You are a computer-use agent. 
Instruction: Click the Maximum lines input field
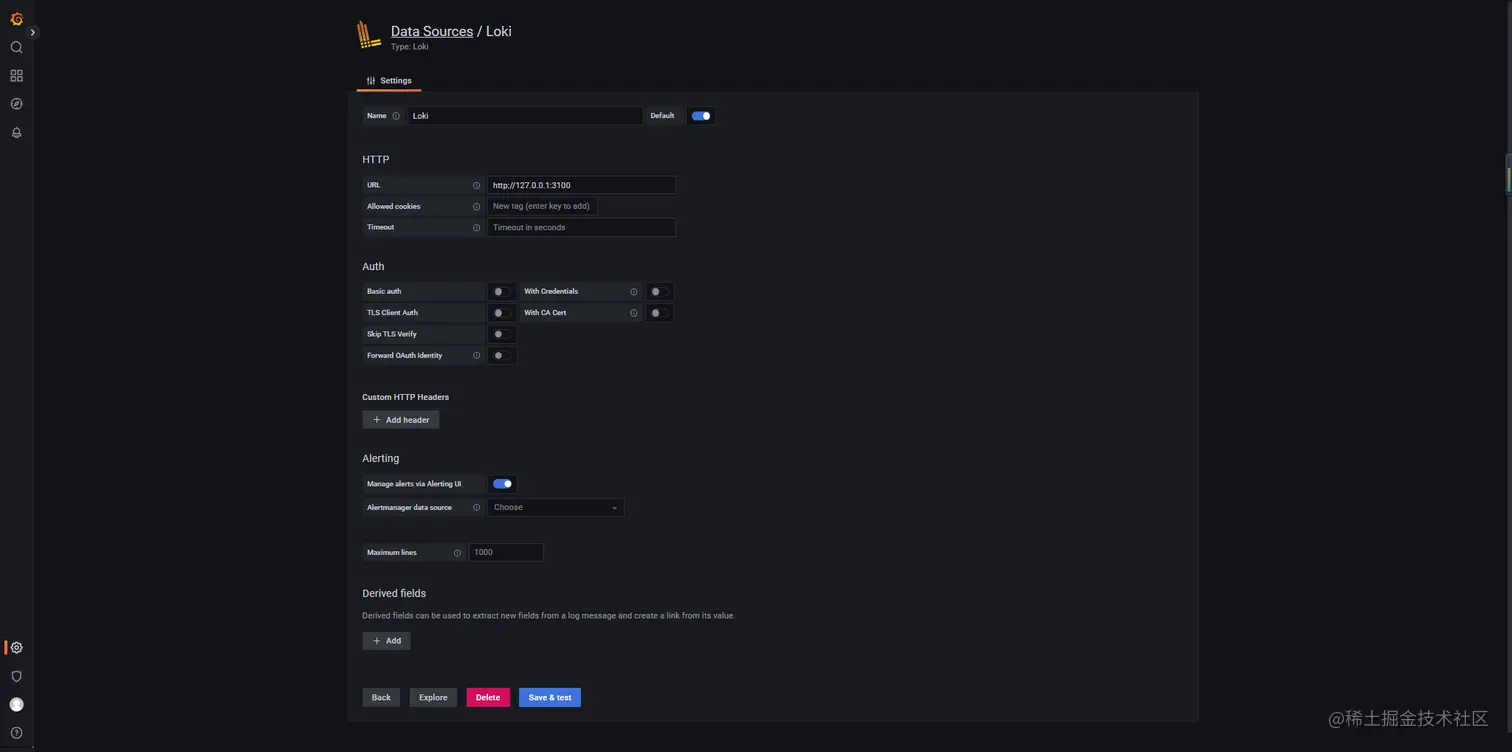[506, 553]
